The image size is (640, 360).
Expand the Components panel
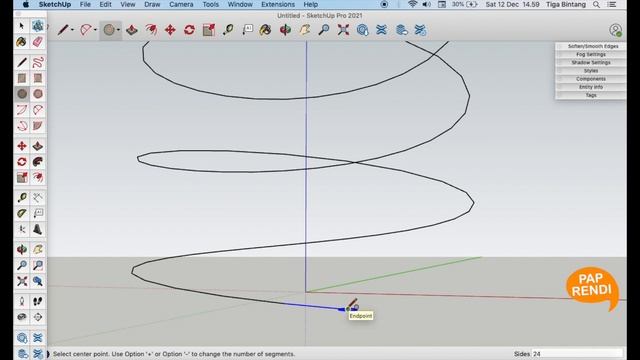pos(591,79)
